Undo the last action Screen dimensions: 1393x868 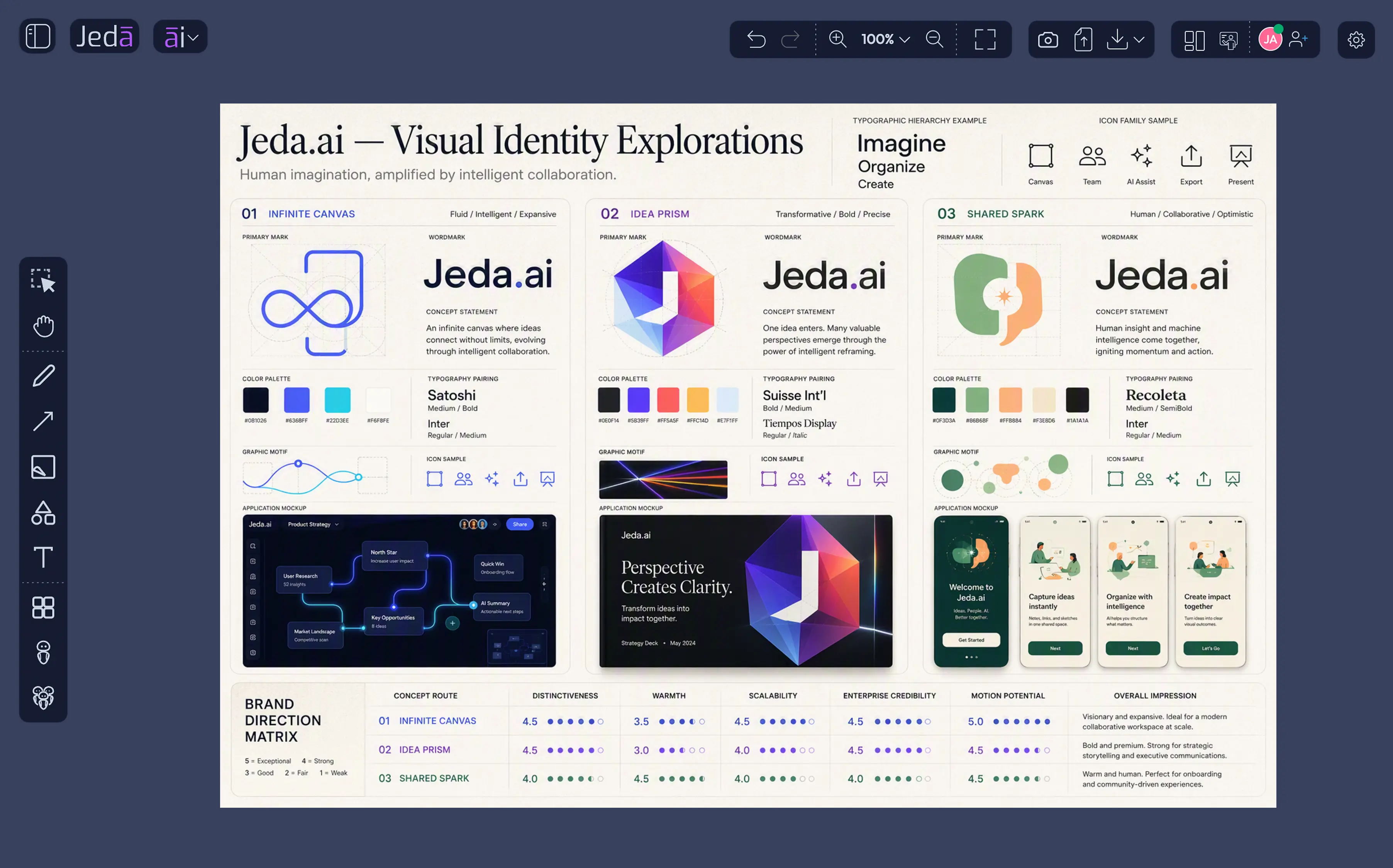tap(756, 40)
